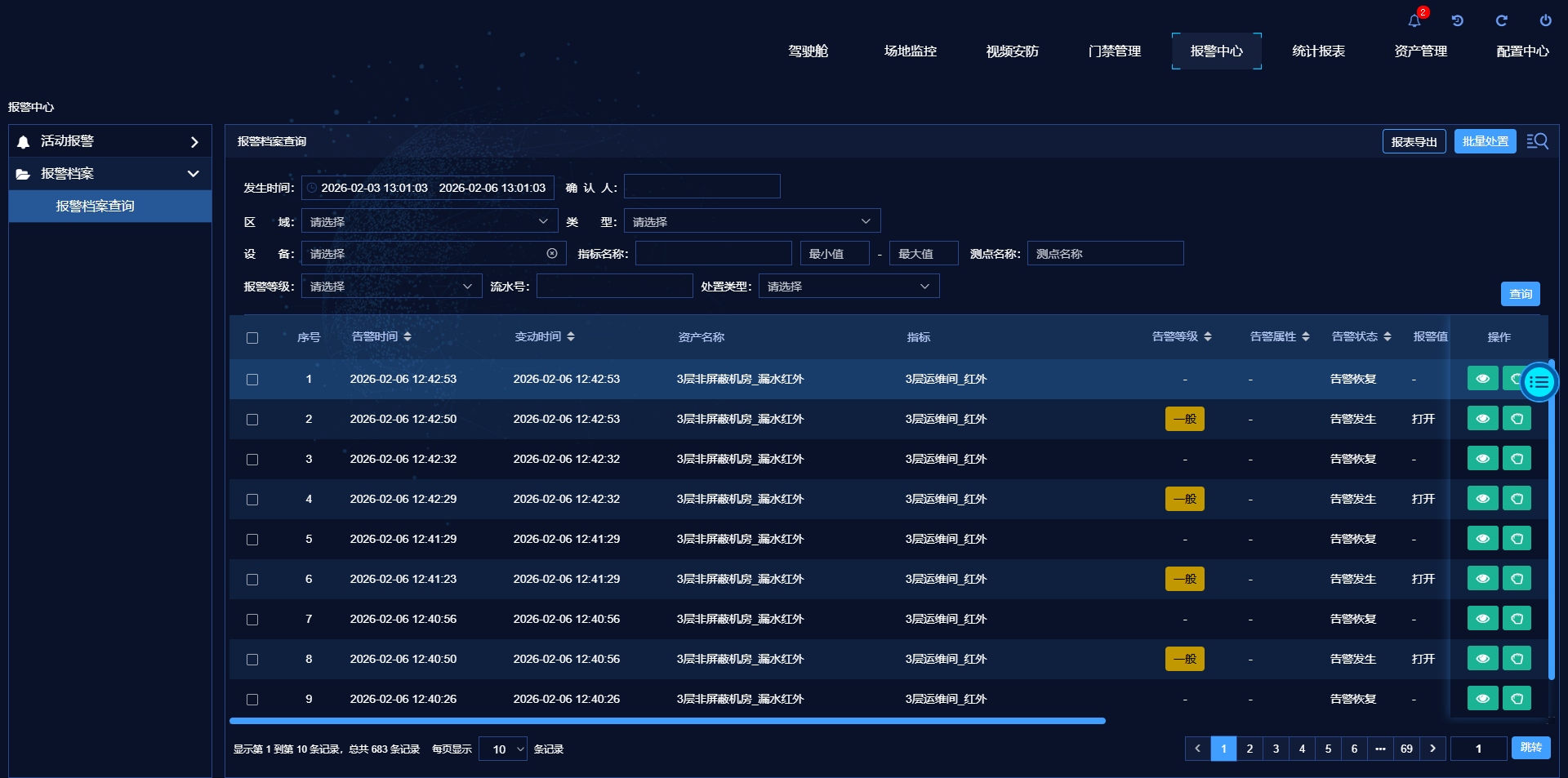Screen dimensions: 1568x778
Task: Click the hand handle icon for row 4
Action: click(1517, 499)
